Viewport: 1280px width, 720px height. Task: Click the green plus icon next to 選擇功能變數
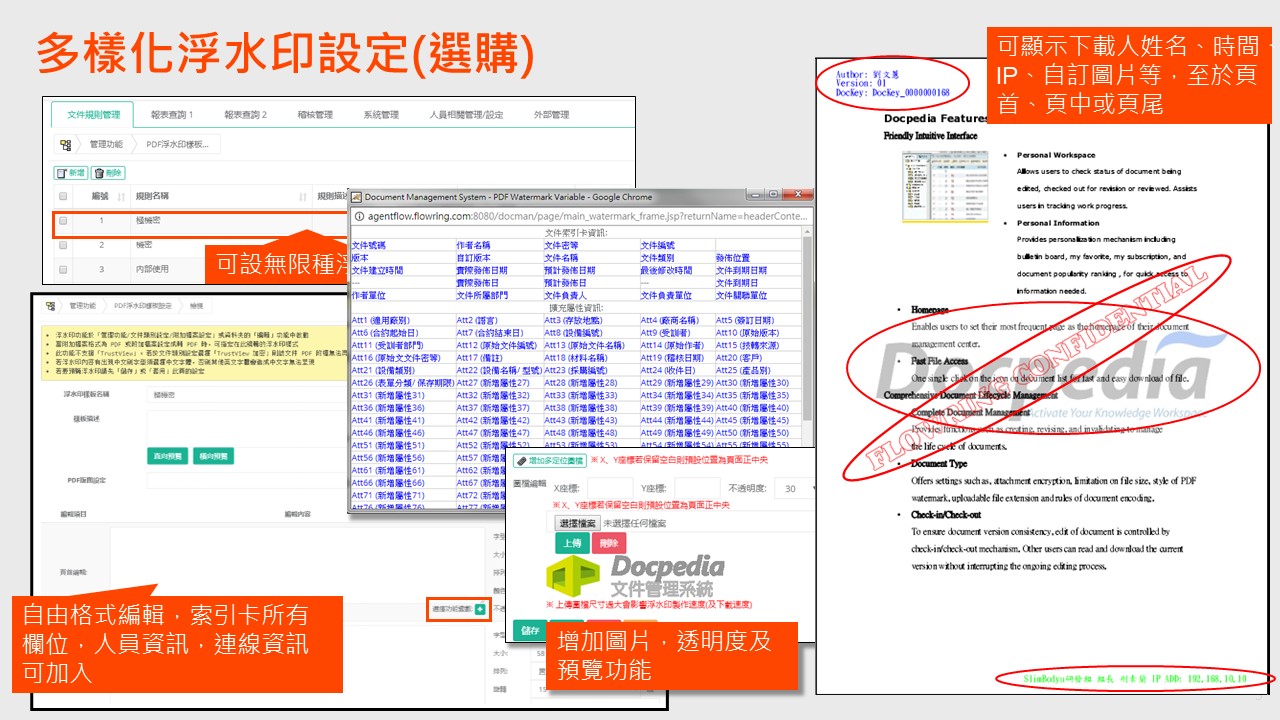[480, 609]
